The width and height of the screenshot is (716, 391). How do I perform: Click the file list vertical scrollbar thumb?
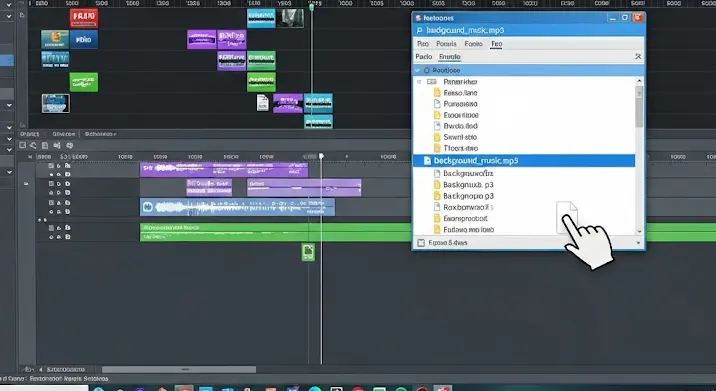coord(639,107)
